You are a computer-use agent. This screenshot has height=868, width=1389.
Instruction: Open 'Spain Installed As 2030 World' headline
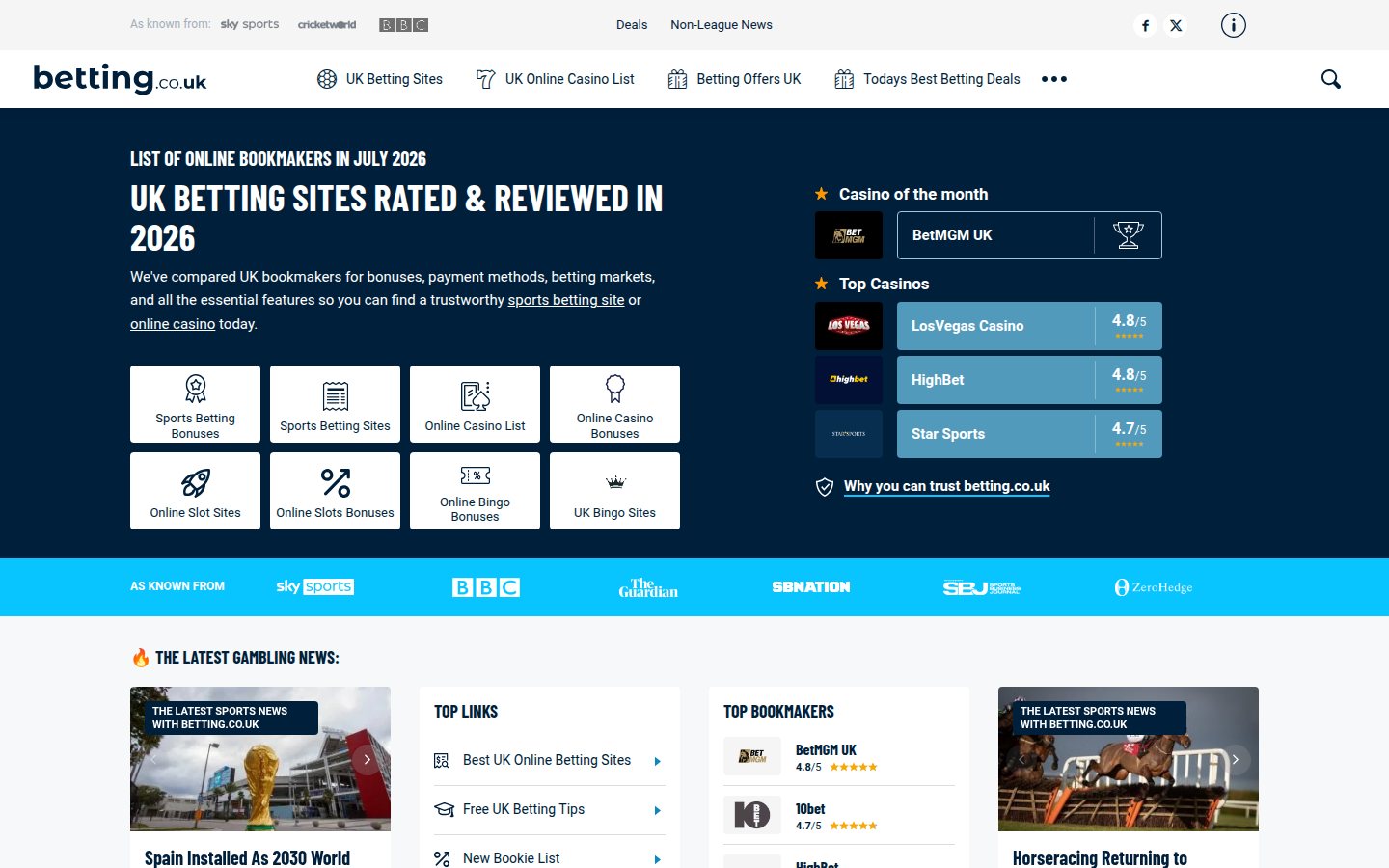coord(247,857)
